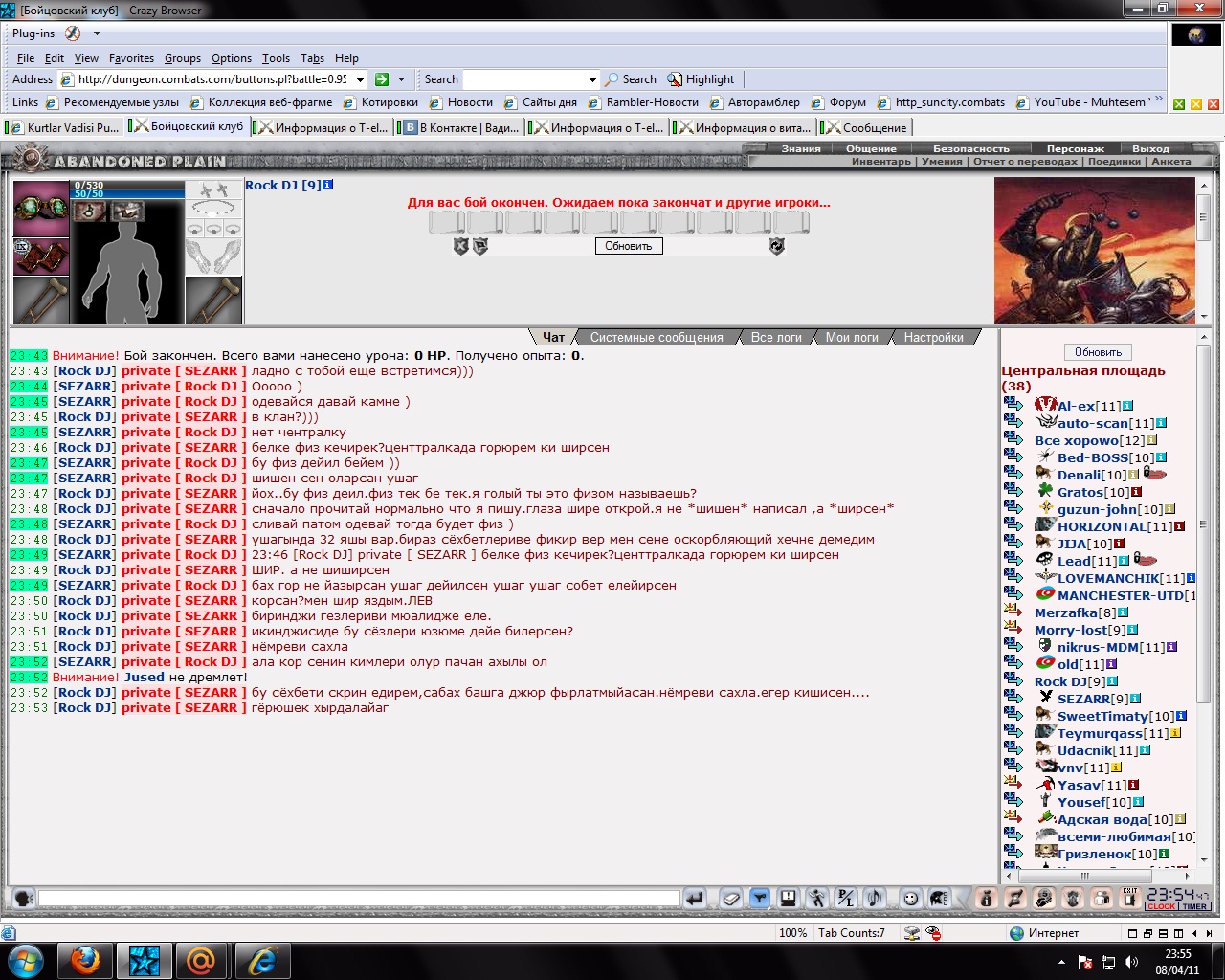This screenshot has width=1225, height=980.
Task: Click the volume icon in system tray
Action: tap(1131, 961)
